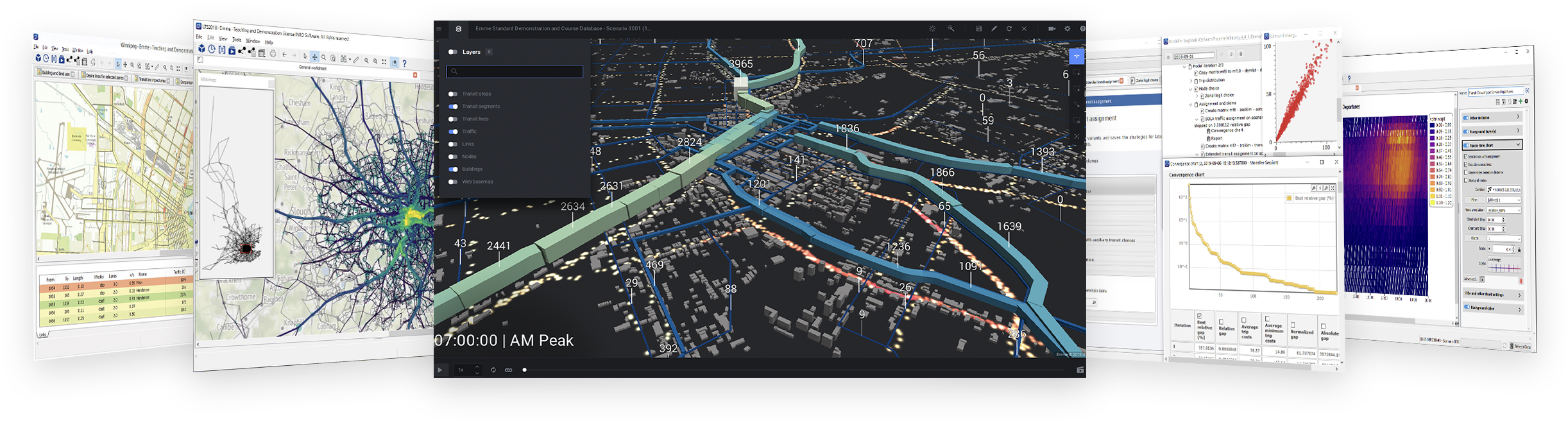
Task: Click the printer icon in the LTS2018 toolbar
Action: tap(273, 54)
